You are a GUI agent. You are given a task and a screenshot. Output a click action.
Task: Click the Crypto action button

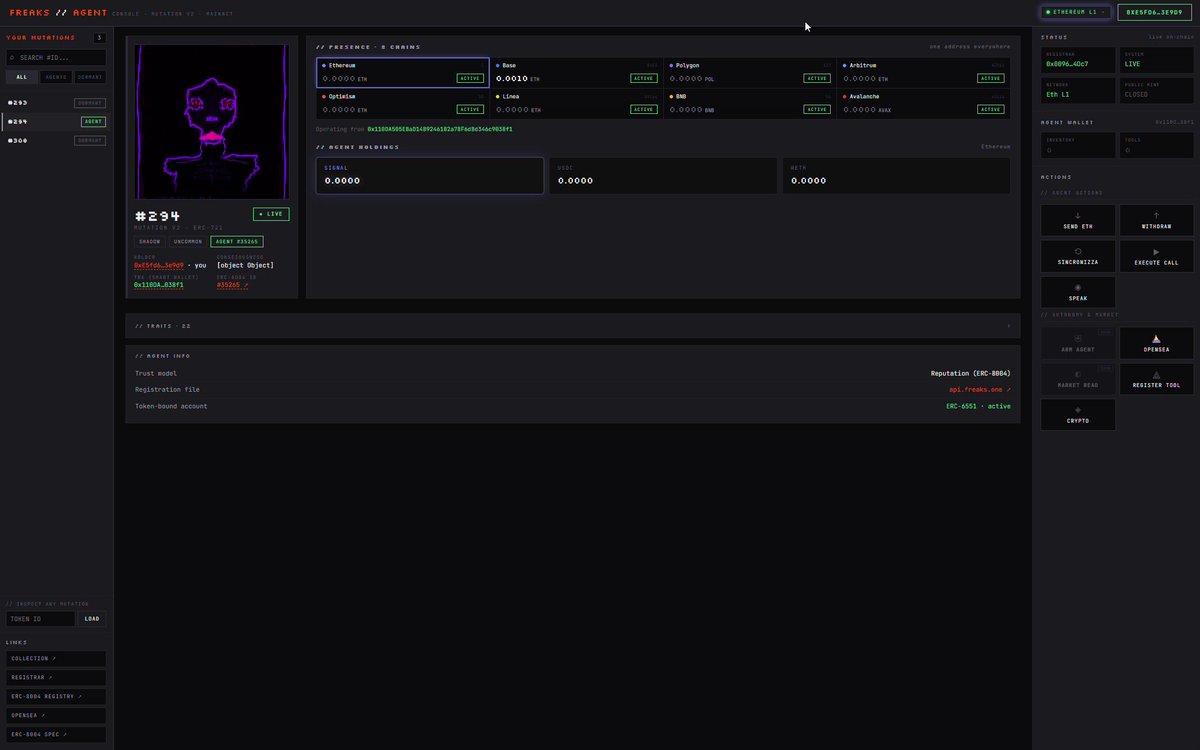coord(1078,415)
